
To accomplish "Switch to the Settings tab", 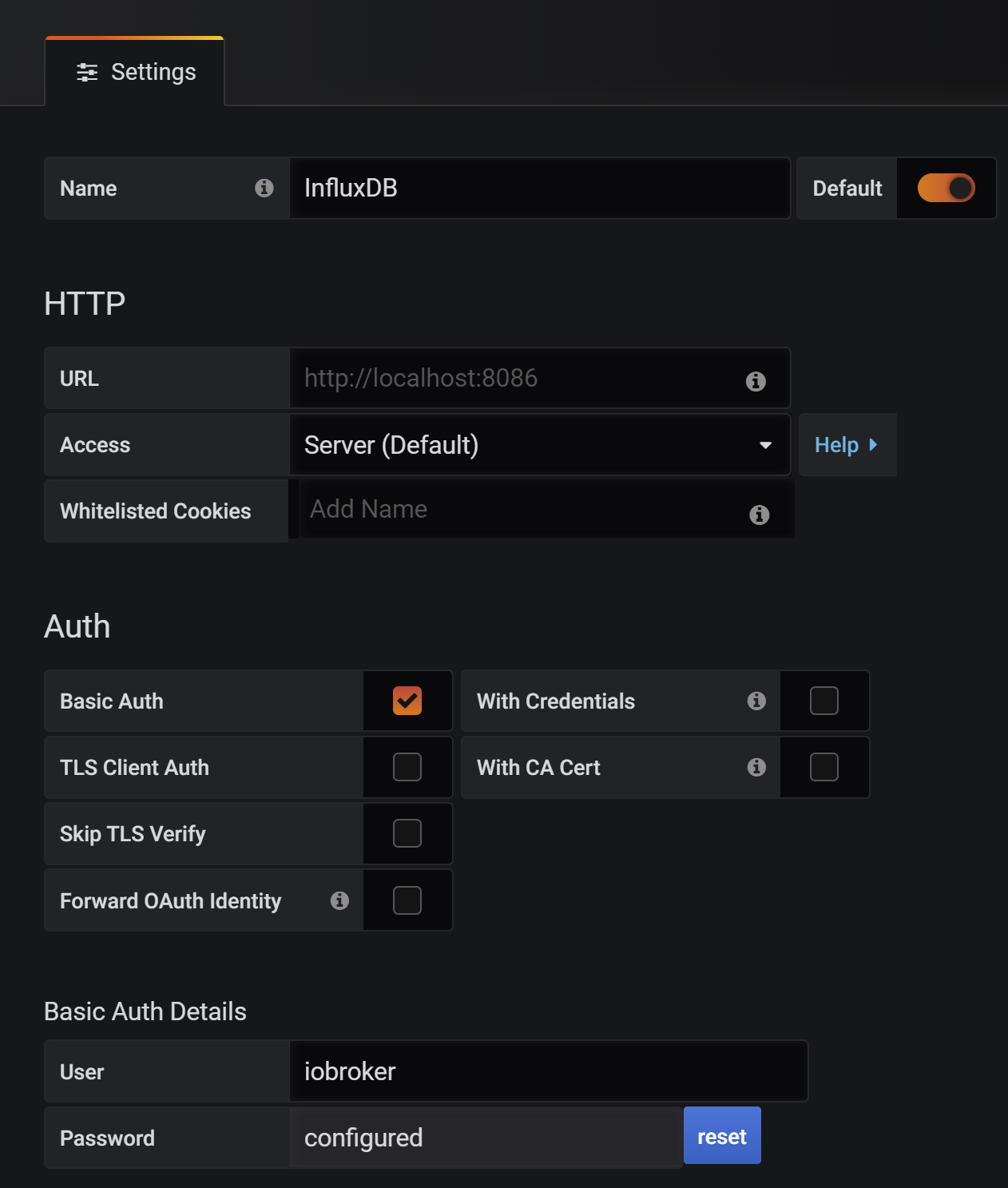I will pos(135,72).
